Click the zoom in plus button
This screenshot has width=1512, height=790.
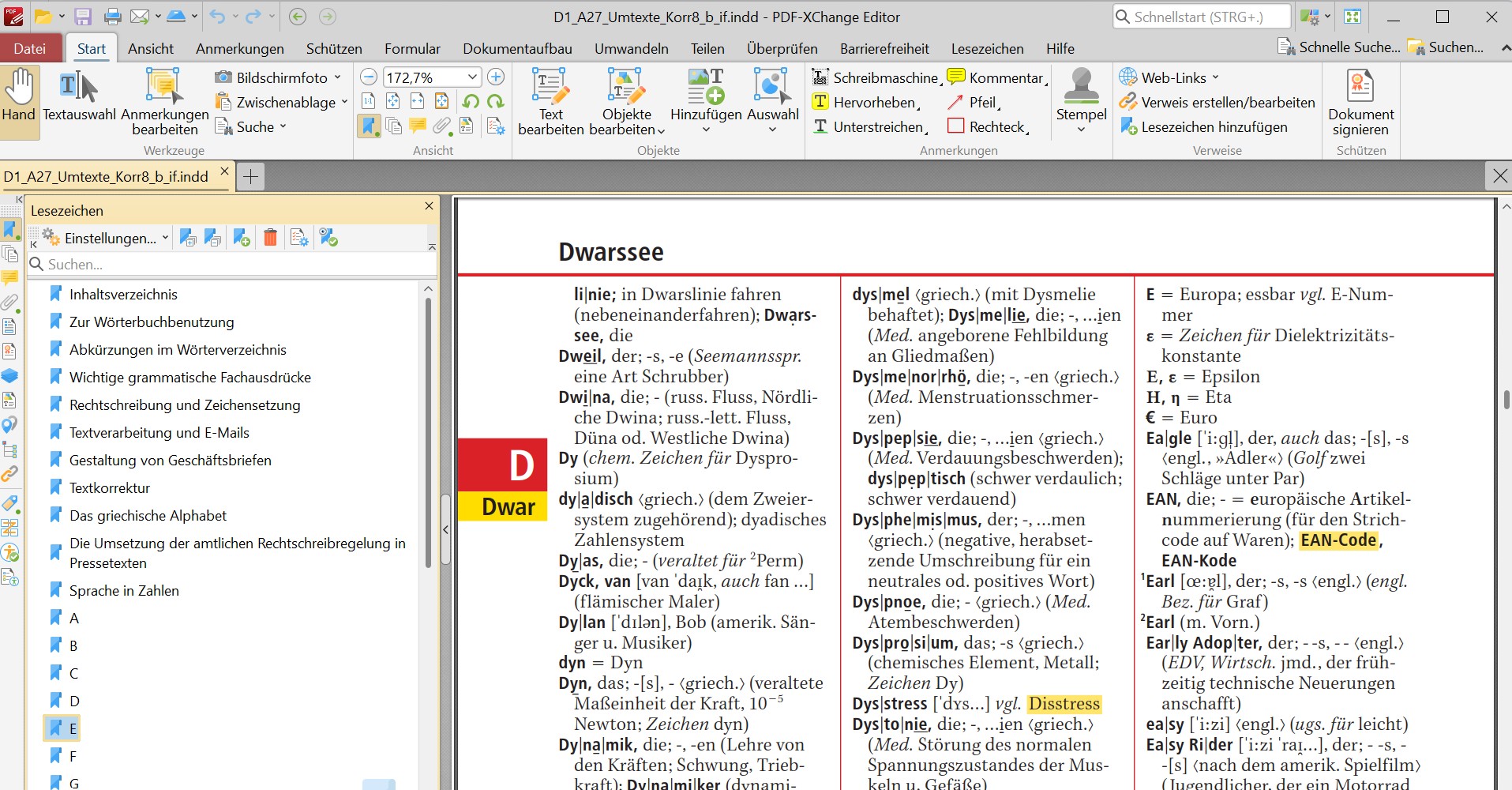click(496, 77)
